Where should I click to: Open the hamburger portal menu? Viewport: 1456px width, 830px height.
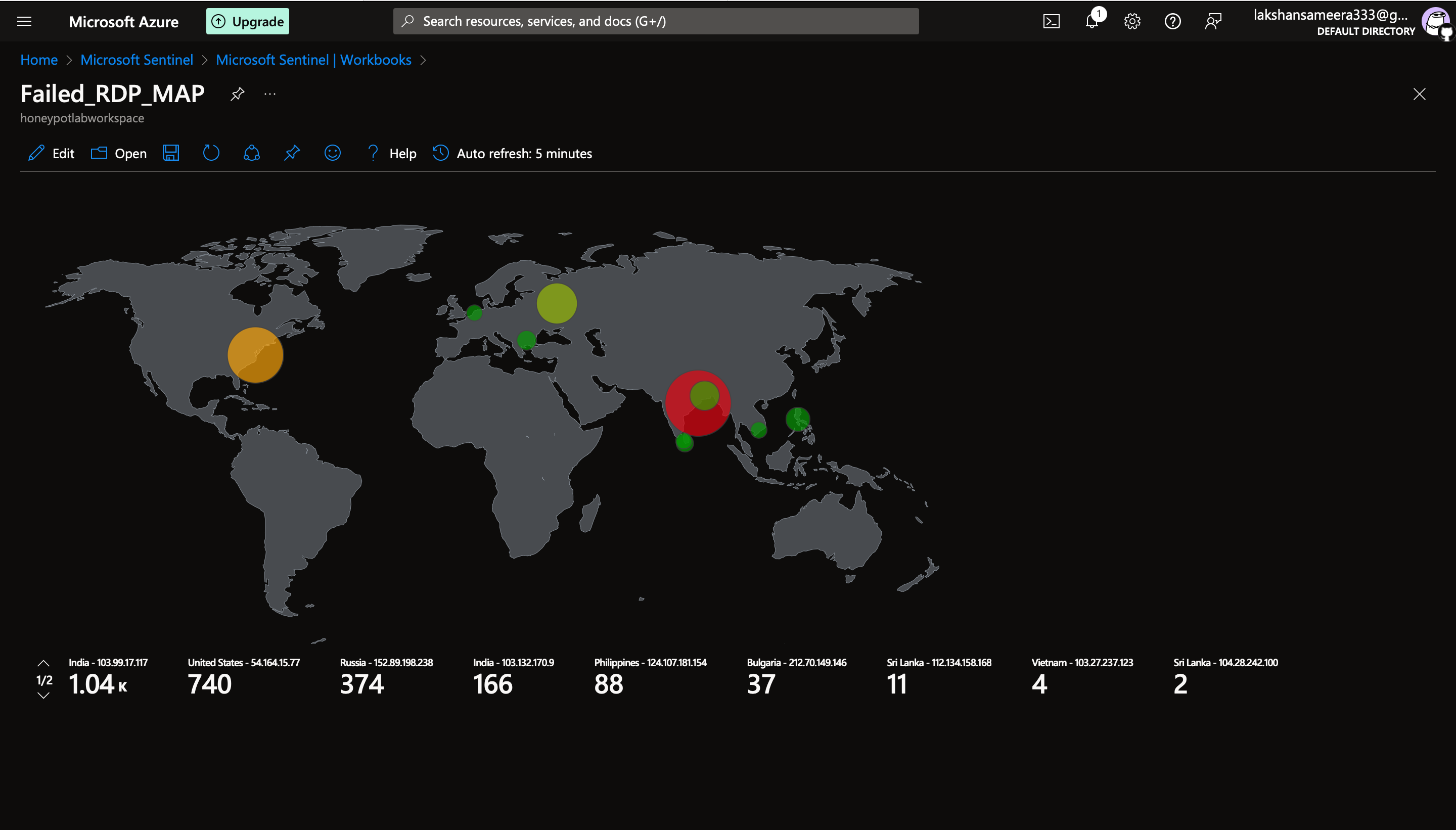pyautogui.click(x=24, y=22)
